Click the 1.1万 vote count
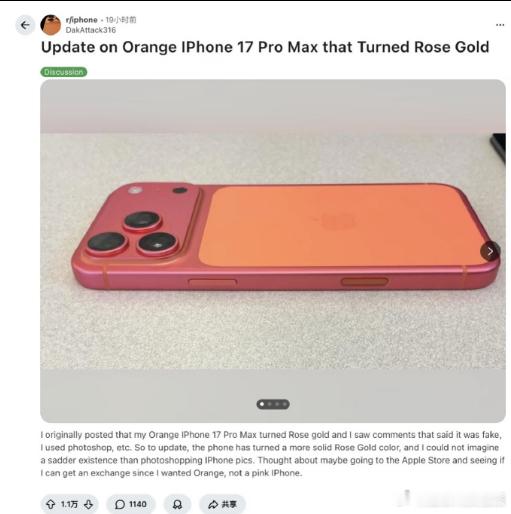 (x=69, y=504)
